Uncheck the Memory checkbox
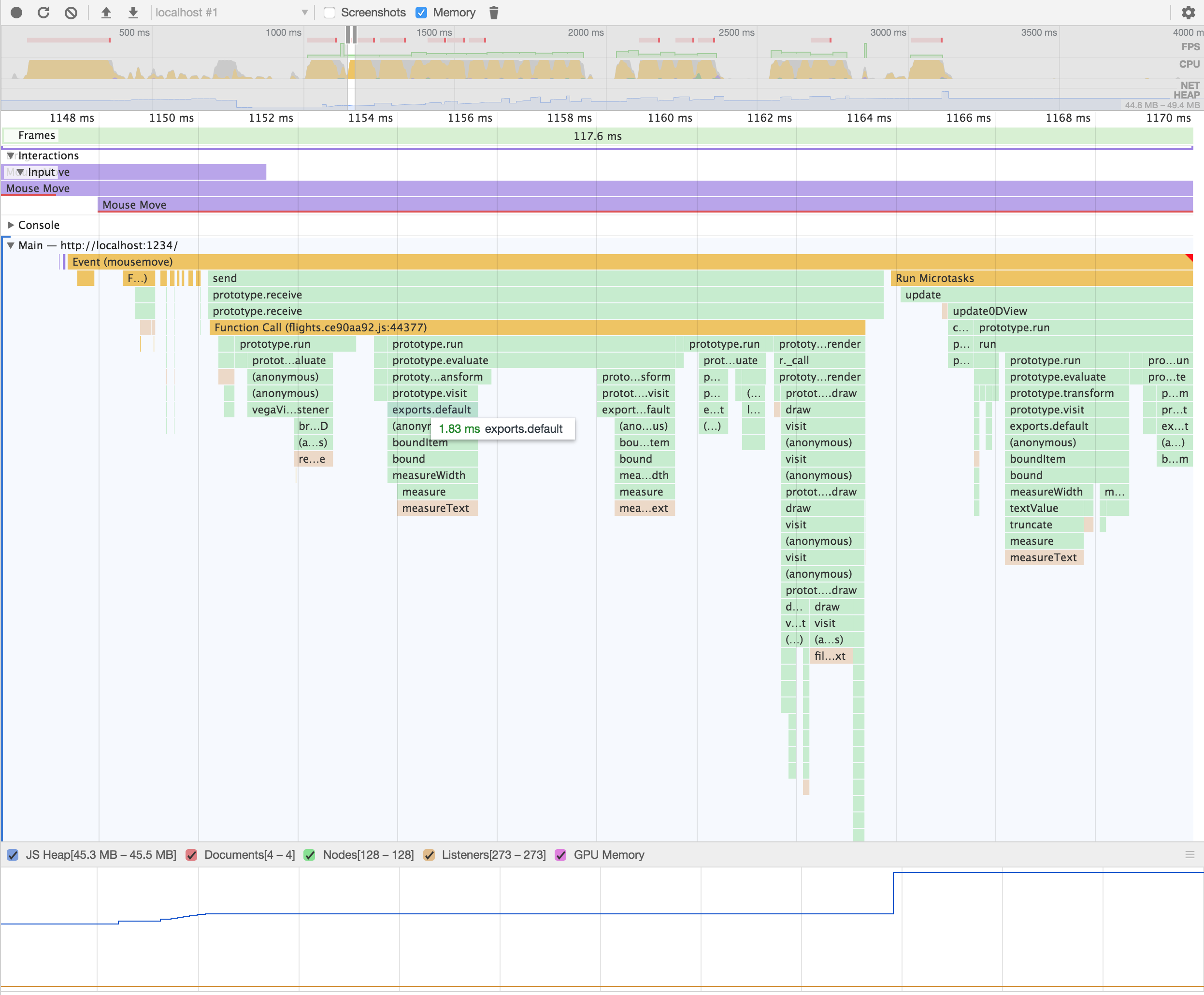 tap(421, 12)
